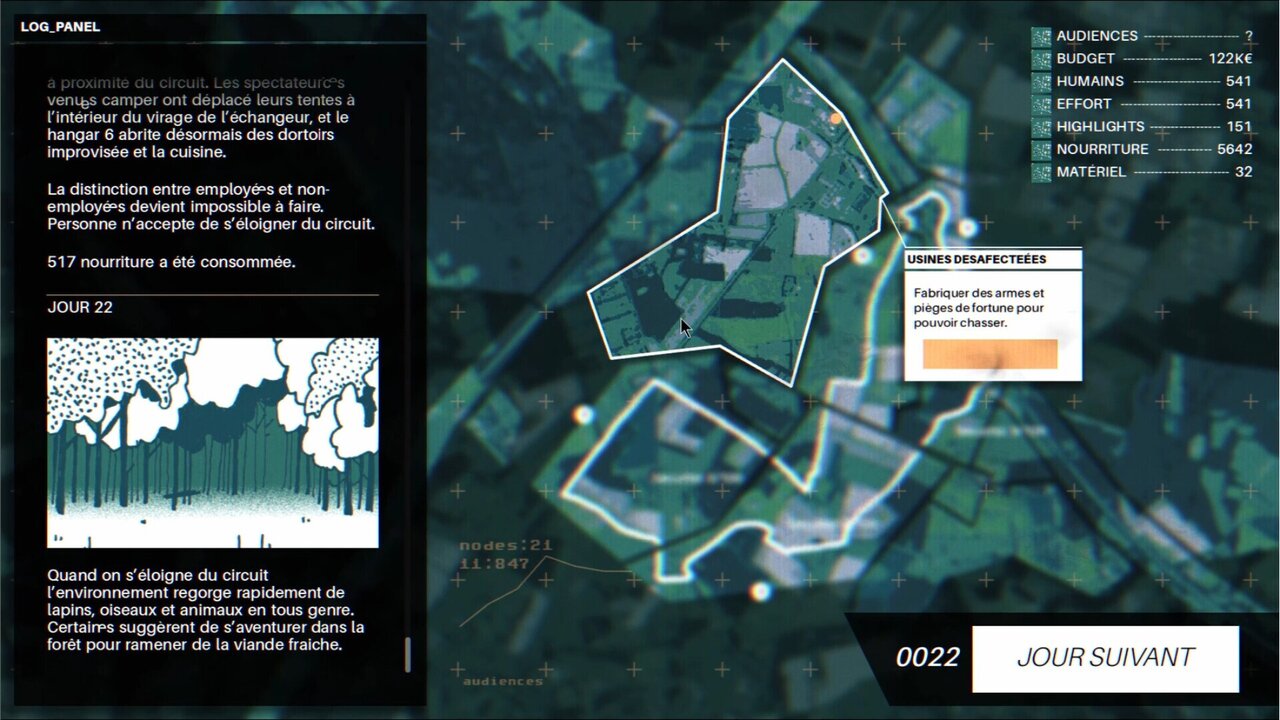Click the audiences graph label
Image resolution: width=1280 pixels, height=720 pixels.
(502, 681)
